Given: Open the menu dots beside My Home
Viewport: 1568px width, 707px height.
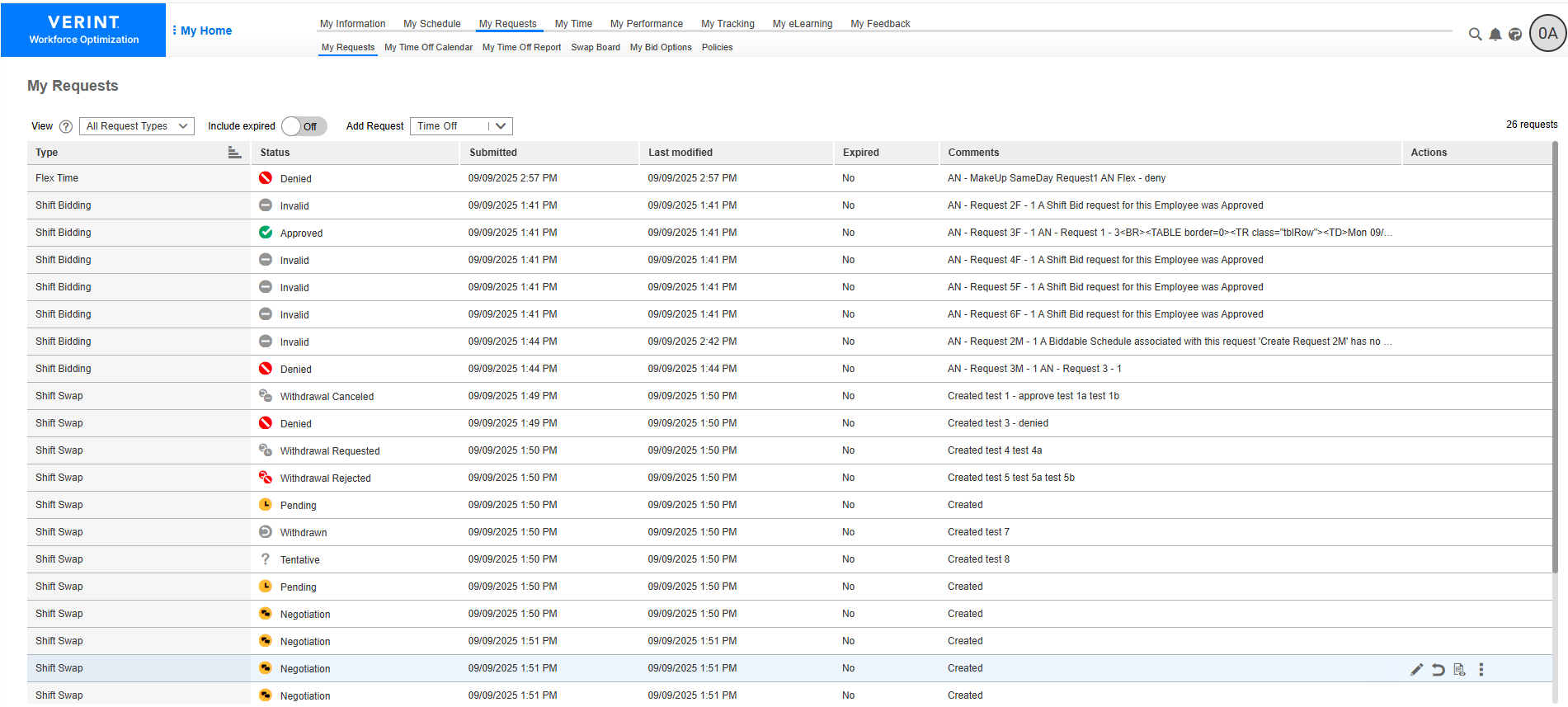Looking at the screenshot, I should [x=174, y=31].
